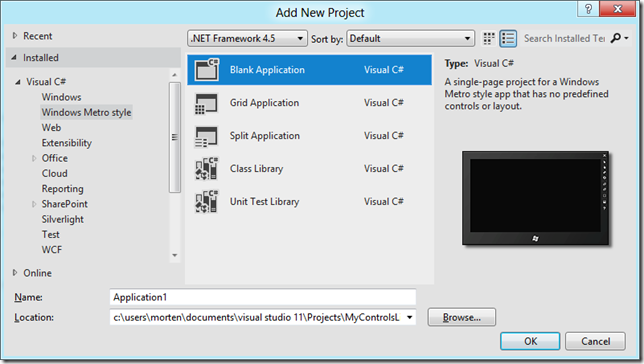Viewport: 644px width, 364px height.
Task: Click the Name field containing Application1
Action: click(263, 297)
